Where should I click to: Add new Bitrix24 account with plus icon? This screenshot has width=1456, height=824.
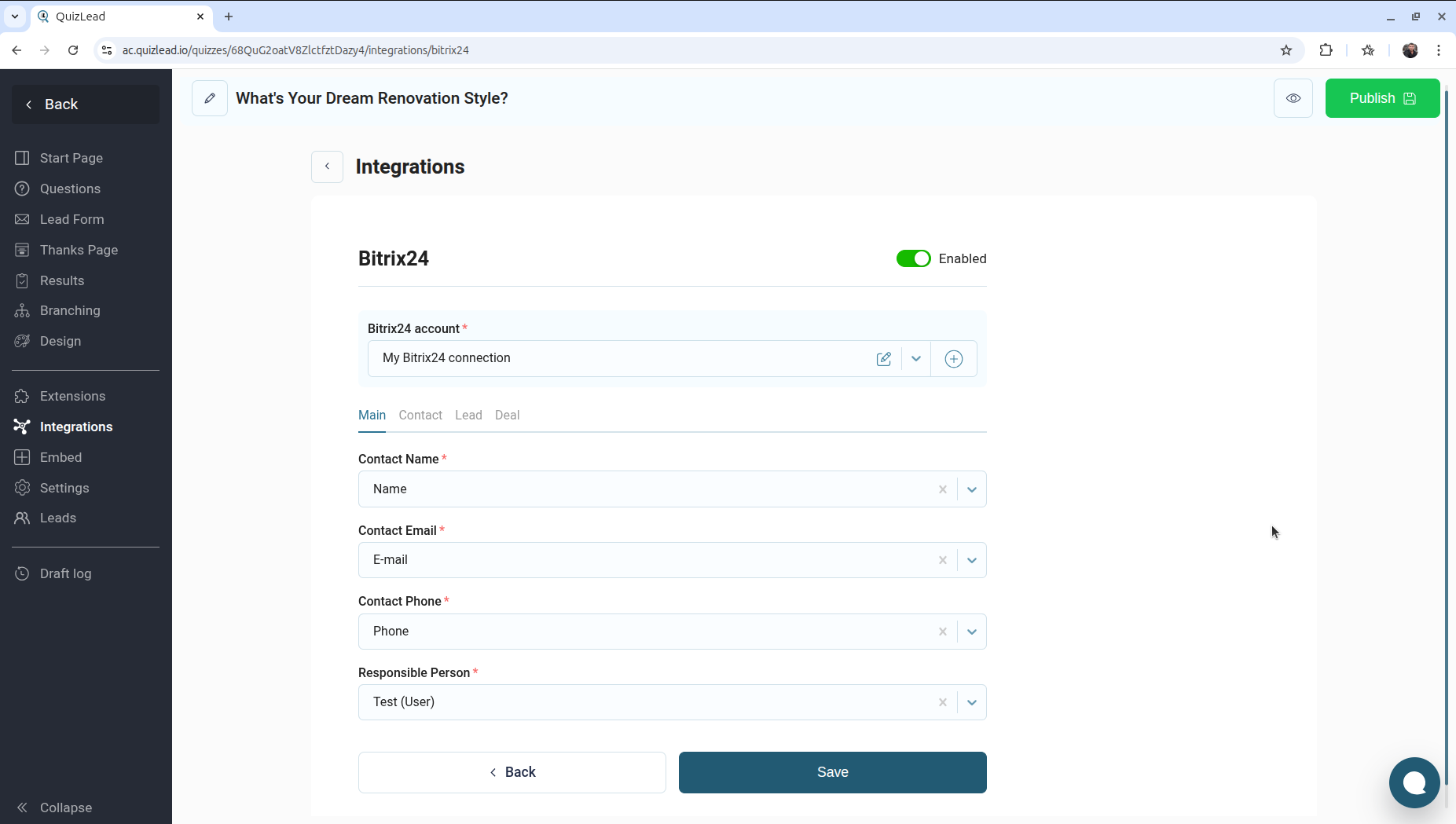tap(953, 359)
